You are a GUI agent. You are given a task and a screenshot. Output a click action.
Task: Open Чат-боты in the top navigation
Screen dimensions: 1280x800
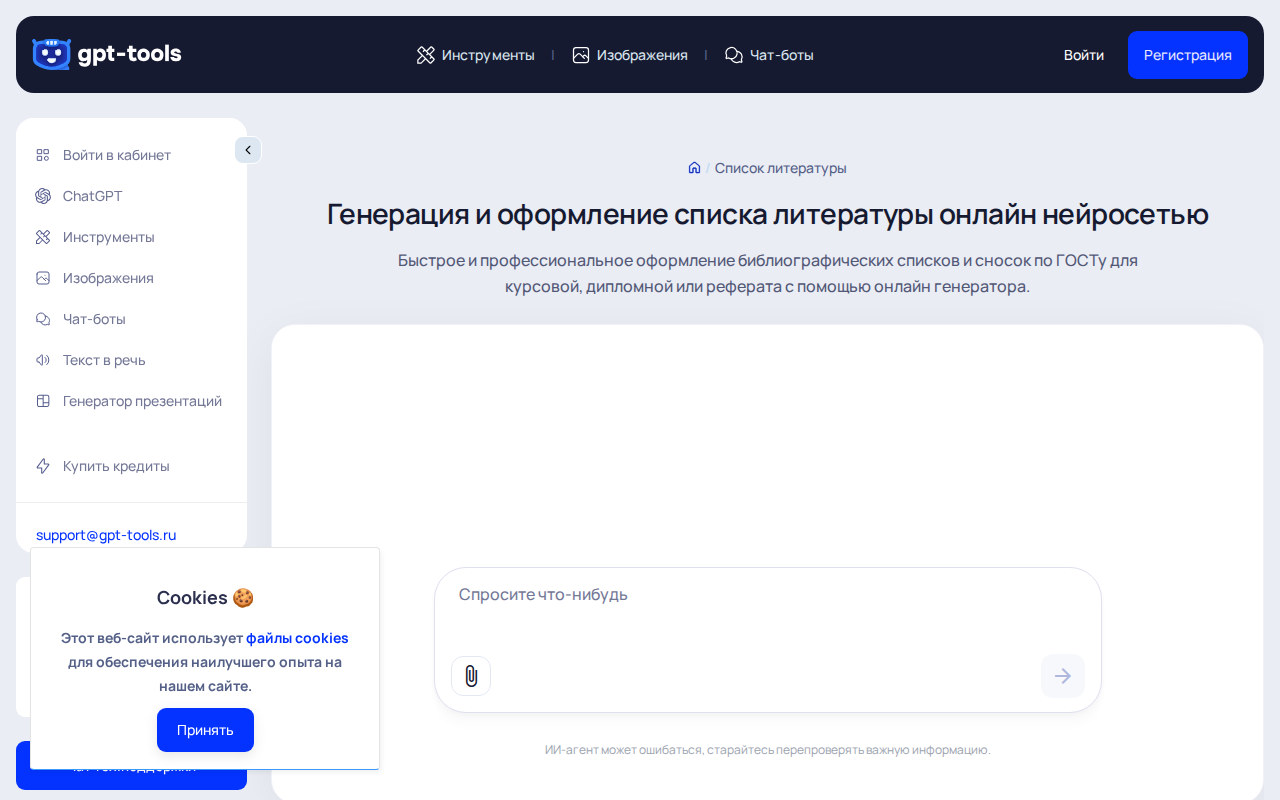[x=769, y=55]
